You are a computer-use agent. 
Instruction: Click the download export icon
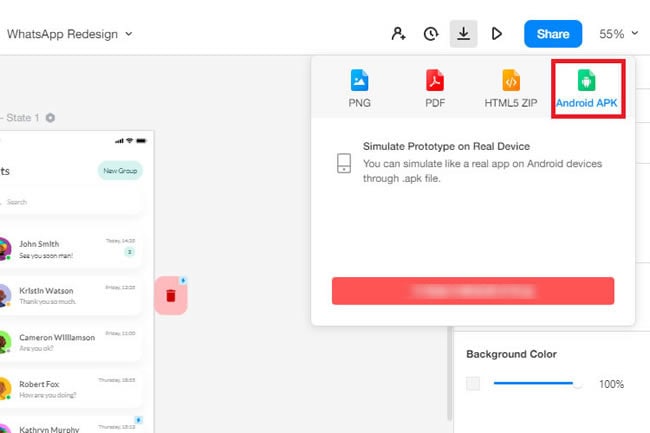click(x=463, y=34)
